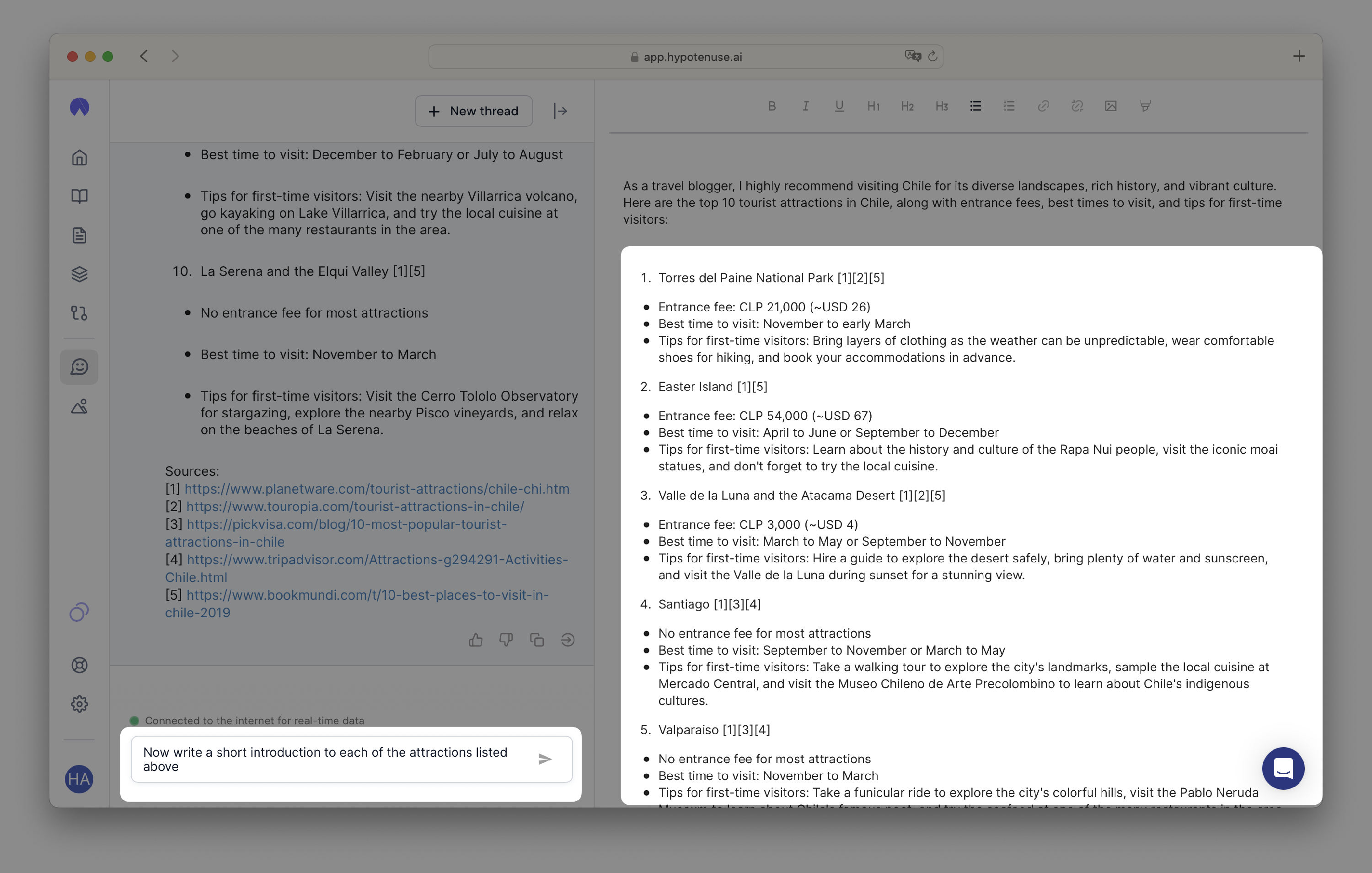Start a New thread
Image resolution: width=1372 pixels, height=873 pixels.
(473, 111)
